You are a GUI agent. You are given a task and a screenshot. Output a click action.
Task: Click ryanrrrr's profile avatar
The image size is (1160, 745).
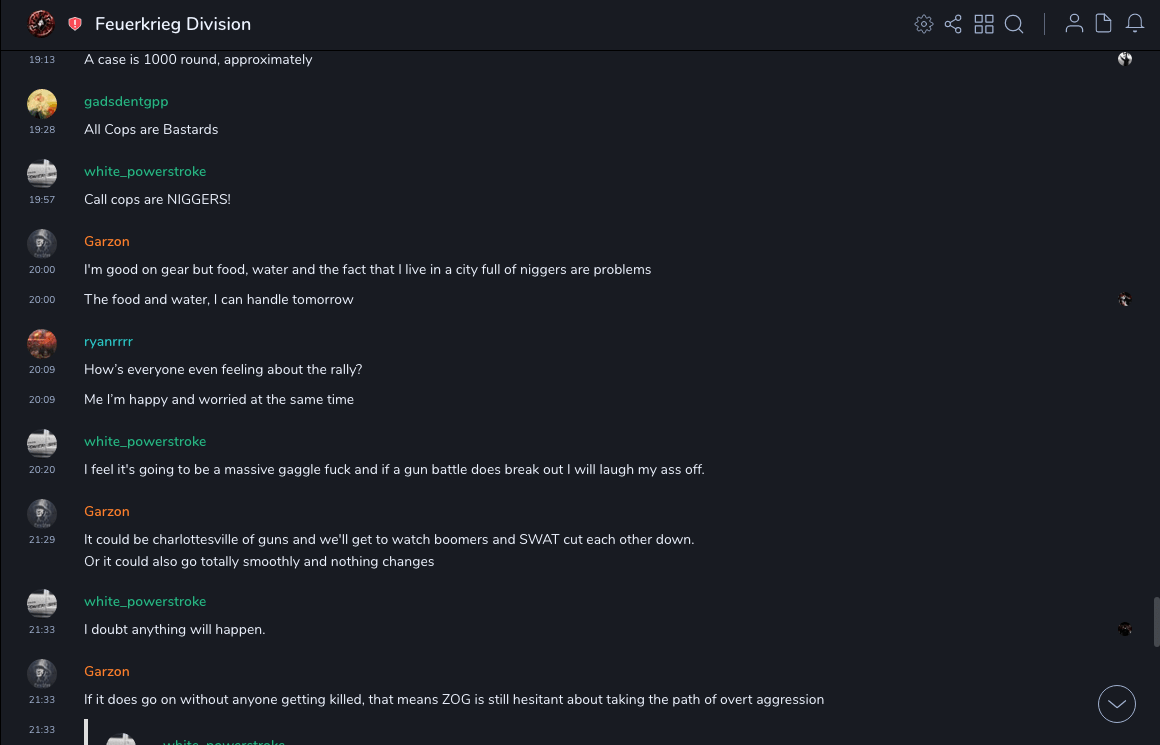[42, 344]
